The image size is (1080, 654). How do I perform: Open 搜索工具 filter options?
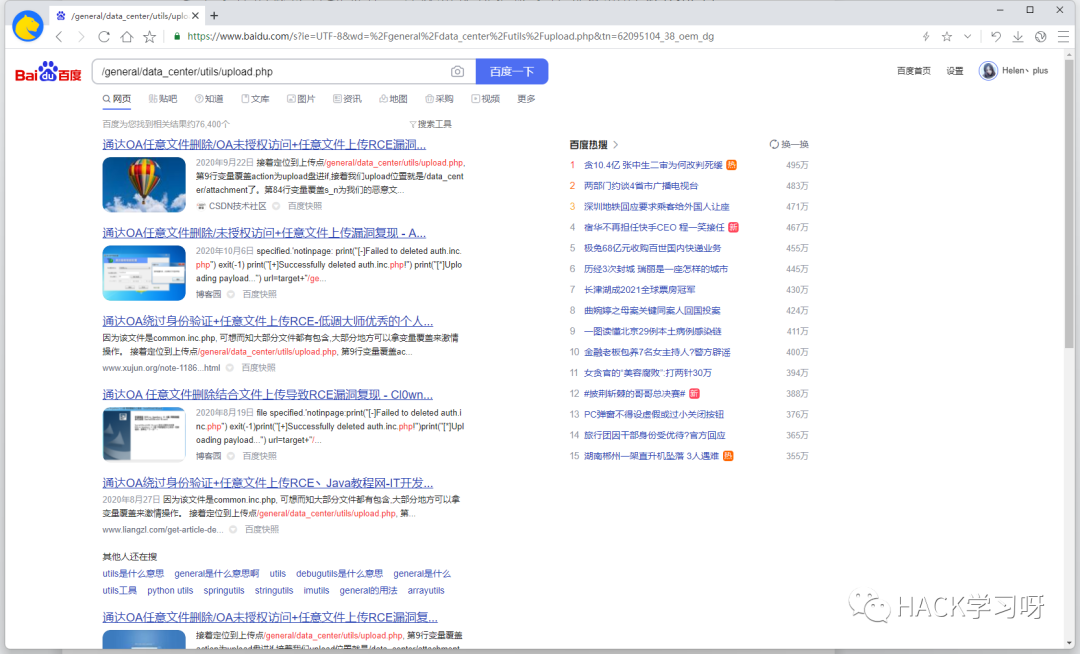430,124
